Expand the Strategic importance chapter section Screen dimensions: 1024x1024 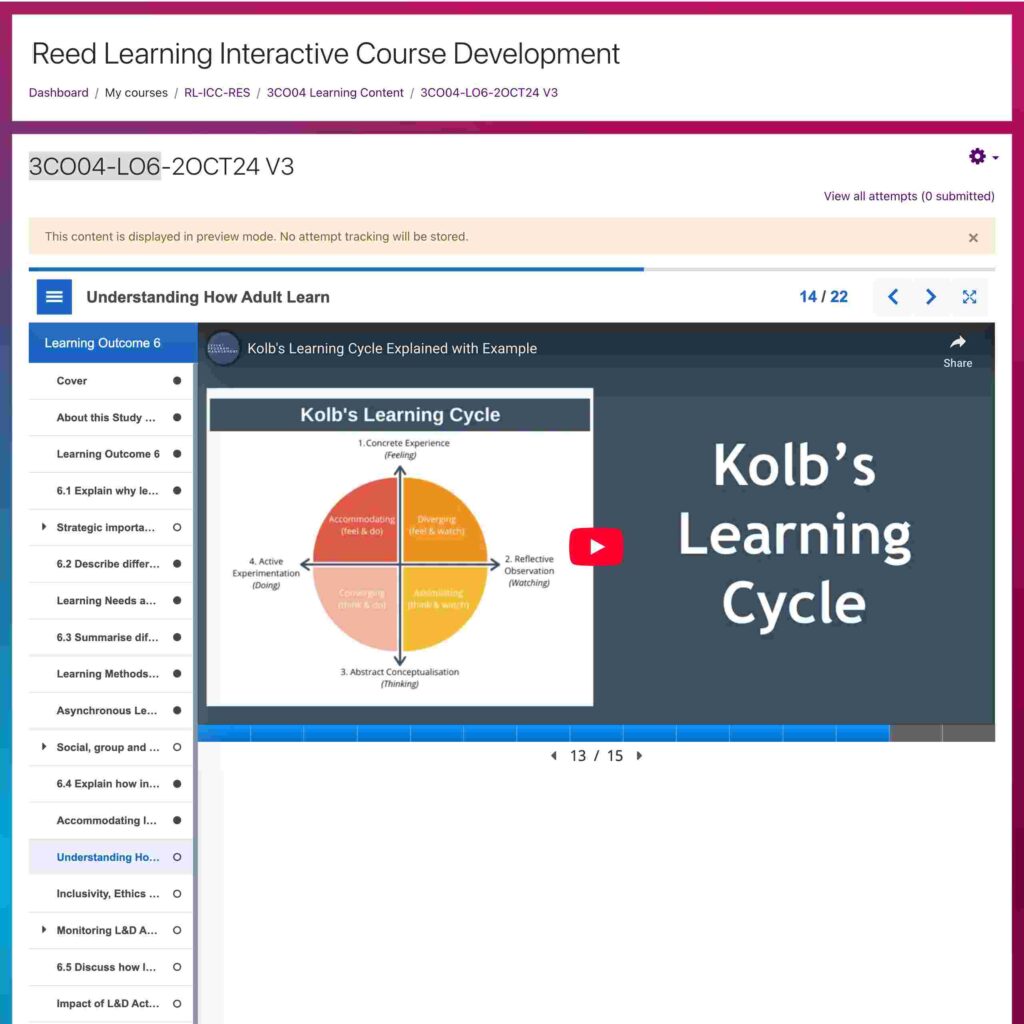(x=44, y=527)
